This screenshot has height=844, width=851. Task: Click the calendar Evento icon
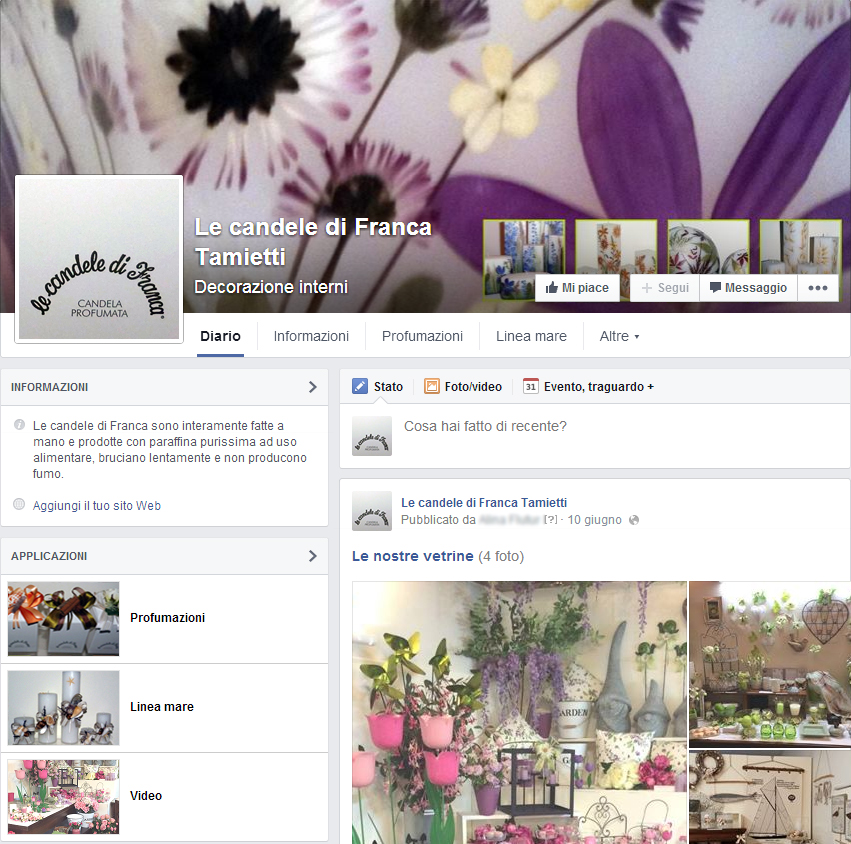pos(530,386)
